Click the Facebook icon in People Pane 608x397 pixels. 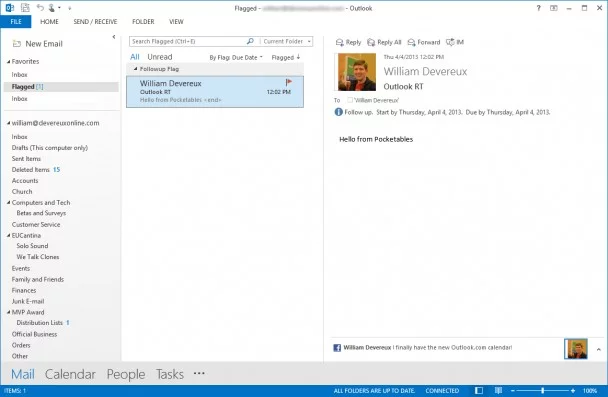tap(337, 347)
